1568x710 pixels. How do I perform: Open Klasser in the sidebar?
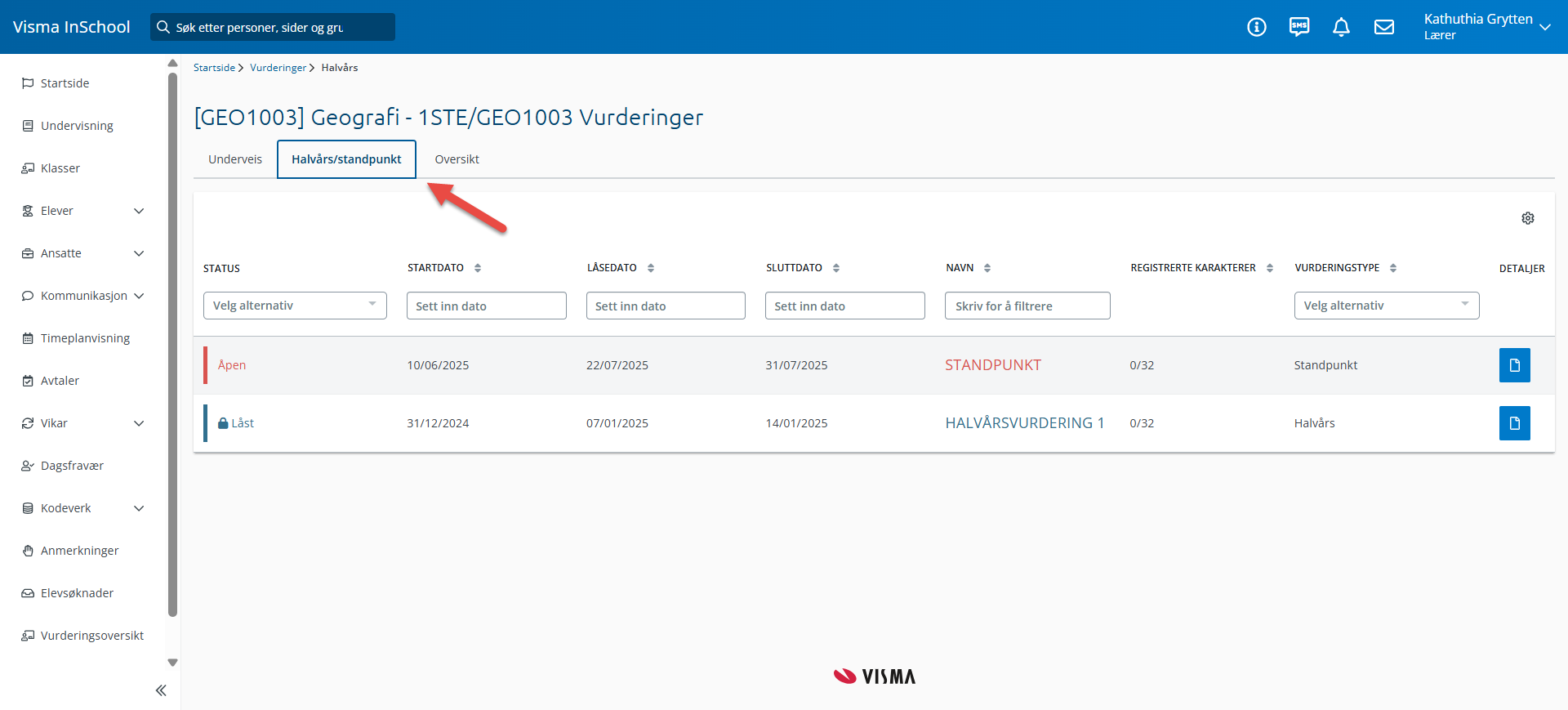[x=60, y=168]
